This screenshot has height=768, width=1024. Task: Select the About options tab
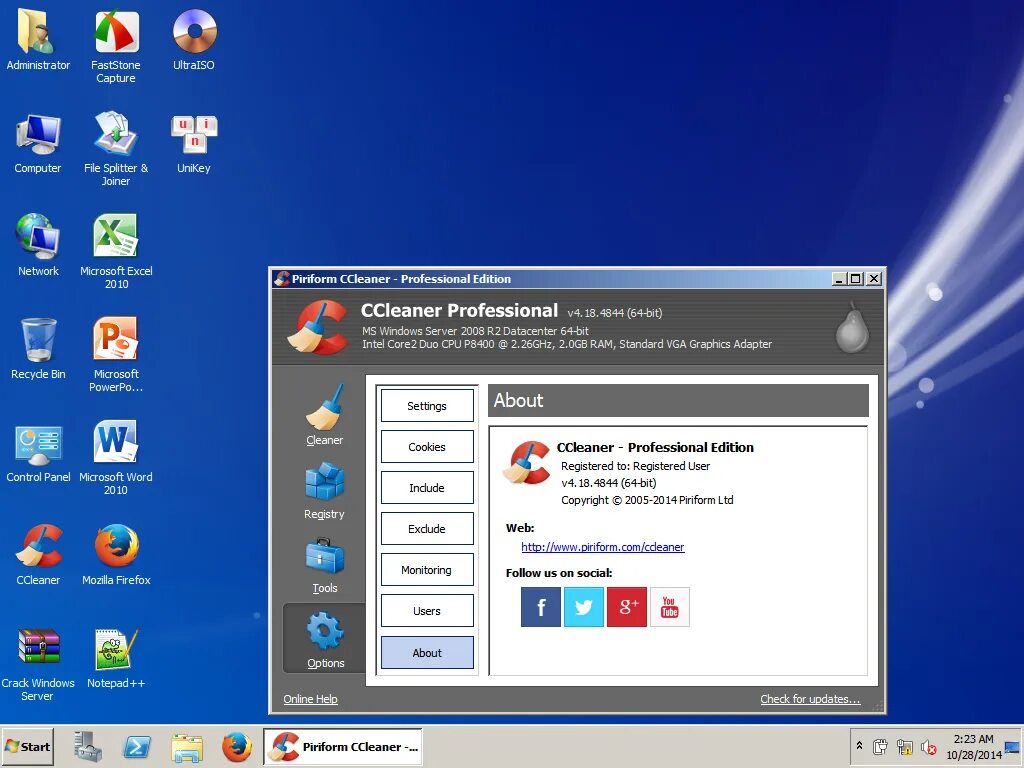427,652
